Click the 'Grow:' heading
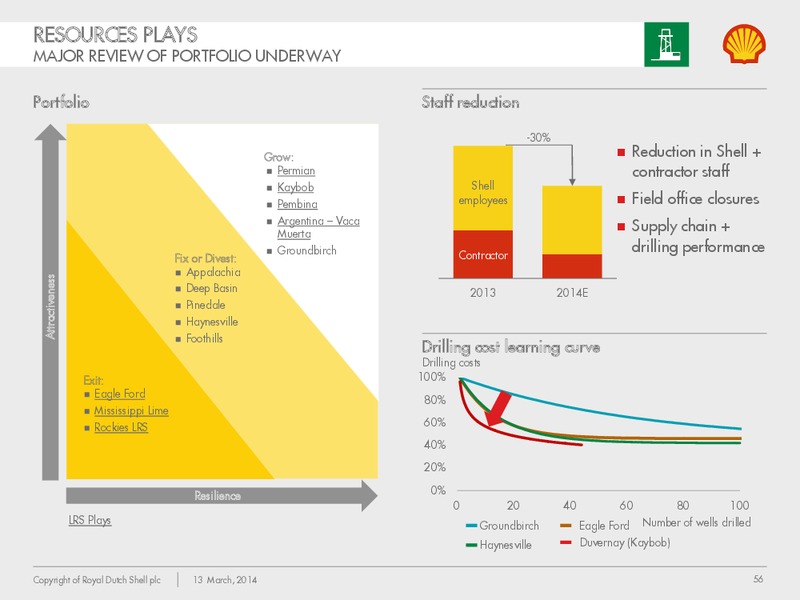800x600 pixels. click(279, 157)
